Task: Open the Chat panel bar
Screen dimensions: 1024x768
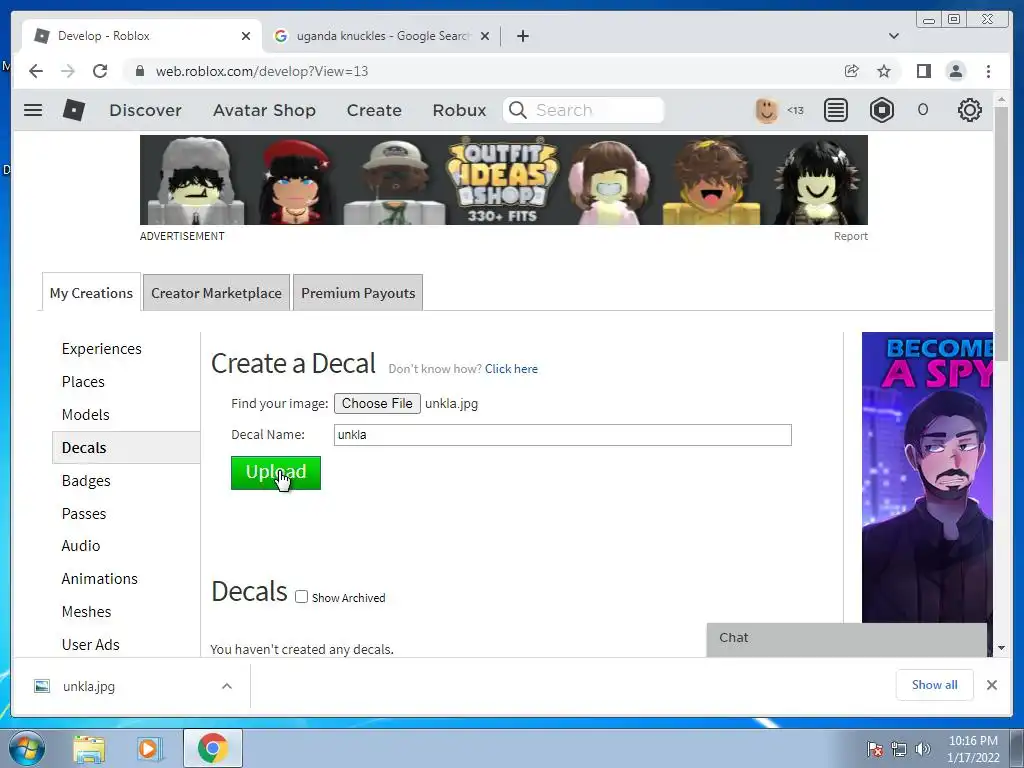Action: pos(846,639)
